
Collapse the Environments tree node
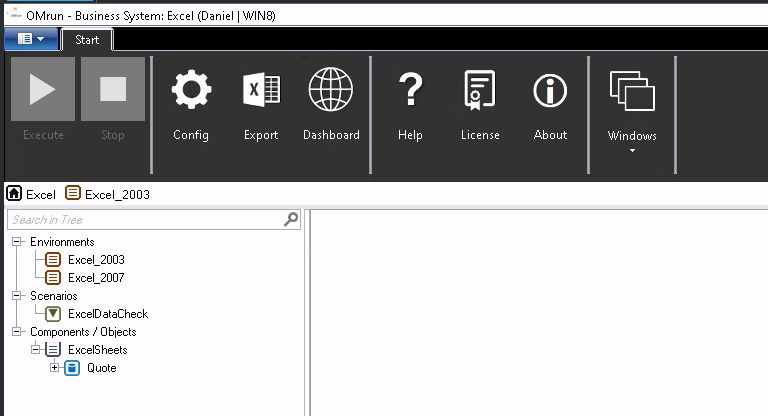point(17,242)
